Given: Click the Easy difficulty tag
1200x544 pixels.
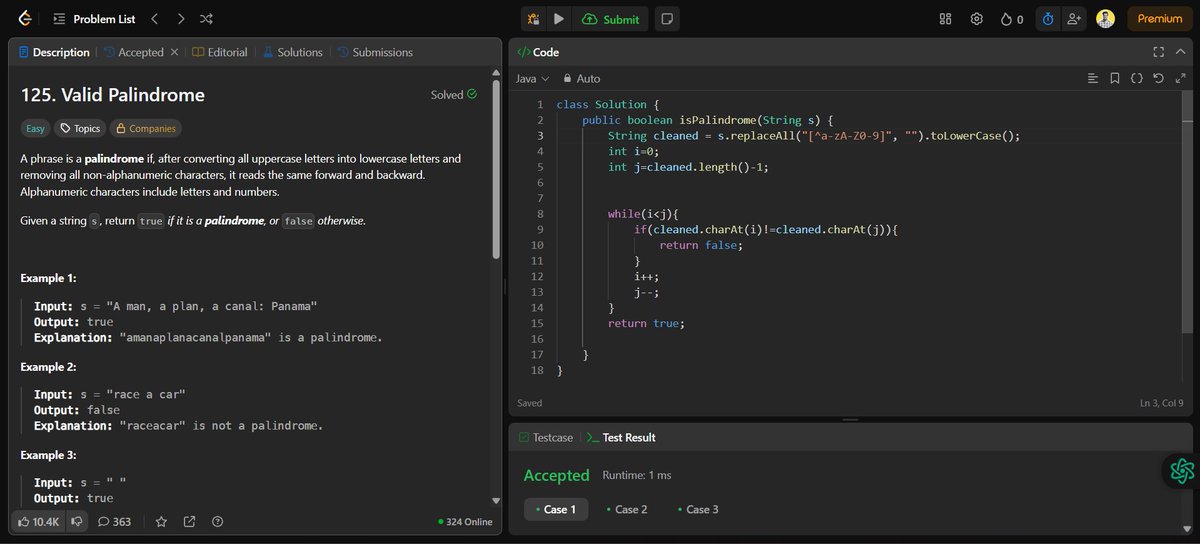Looking at the screenshot, I should (35, 128).
